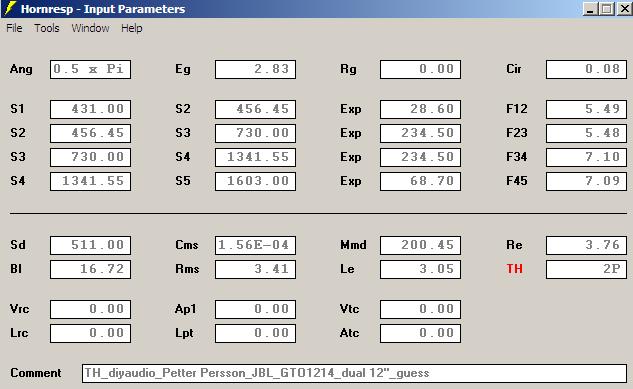633x389 pixels.
Task: Click the Bl field showing 16.72
Action: click(90, 269)
